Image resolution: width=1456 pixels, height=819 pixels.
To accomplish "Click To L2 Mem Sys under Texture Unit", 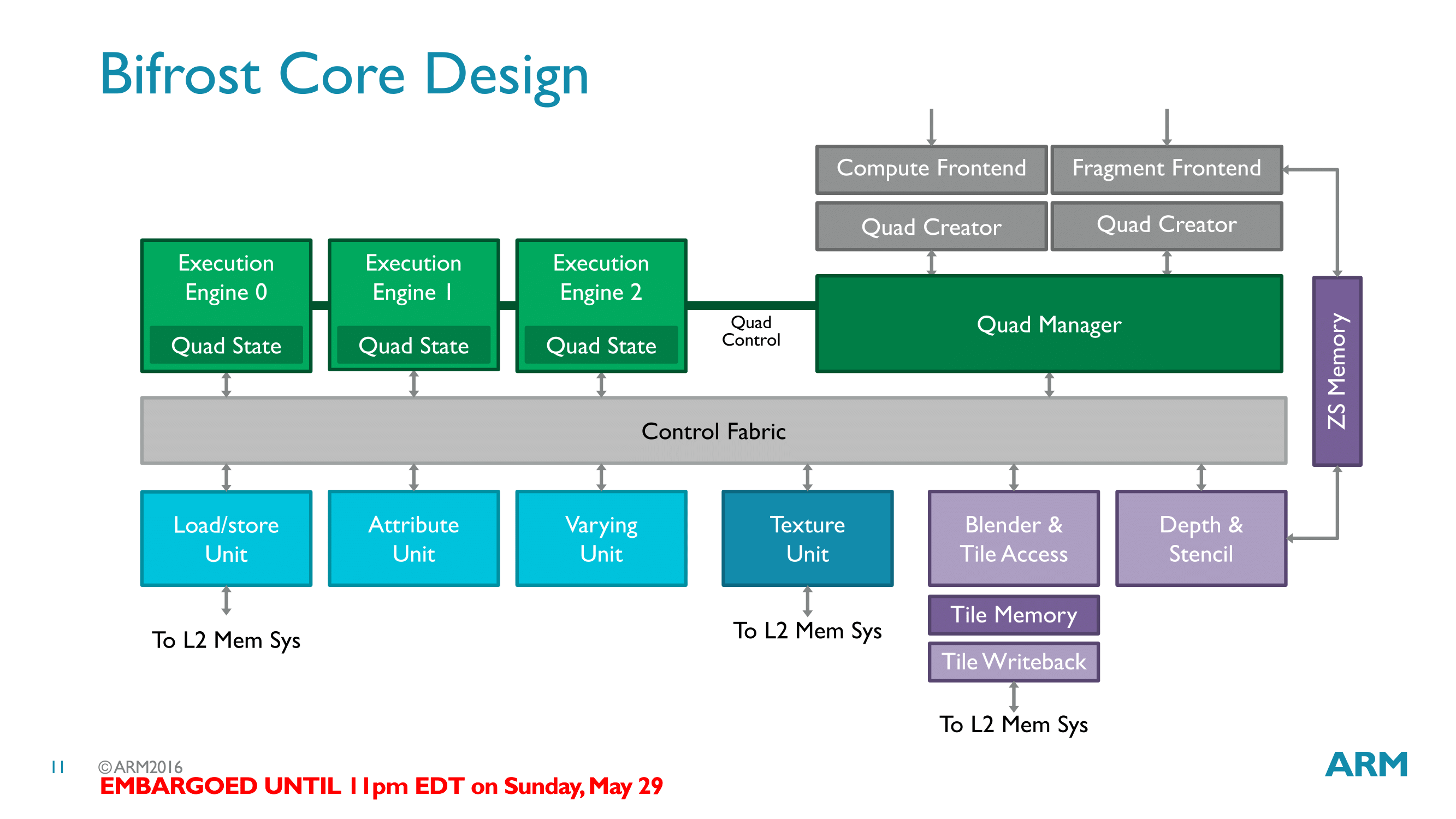I will click(807, 631).
